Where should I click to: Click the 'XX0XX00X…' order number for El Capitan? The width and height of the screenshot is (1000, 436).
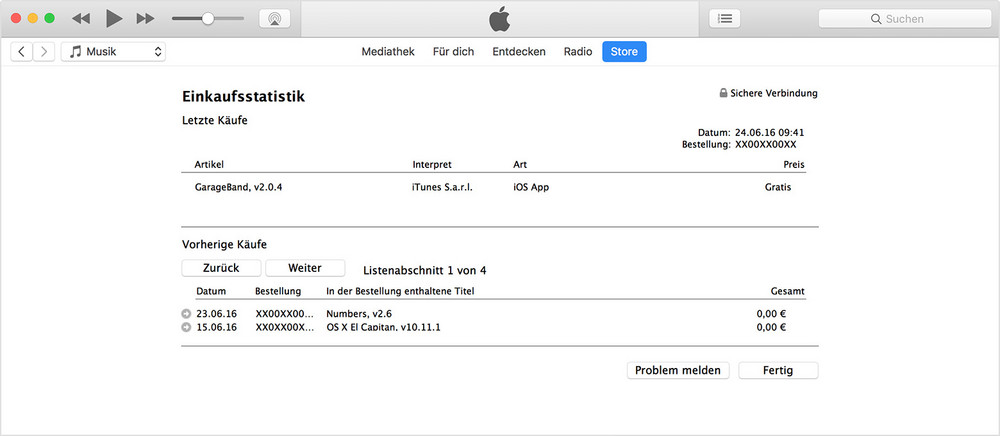(x=285, y=327)
